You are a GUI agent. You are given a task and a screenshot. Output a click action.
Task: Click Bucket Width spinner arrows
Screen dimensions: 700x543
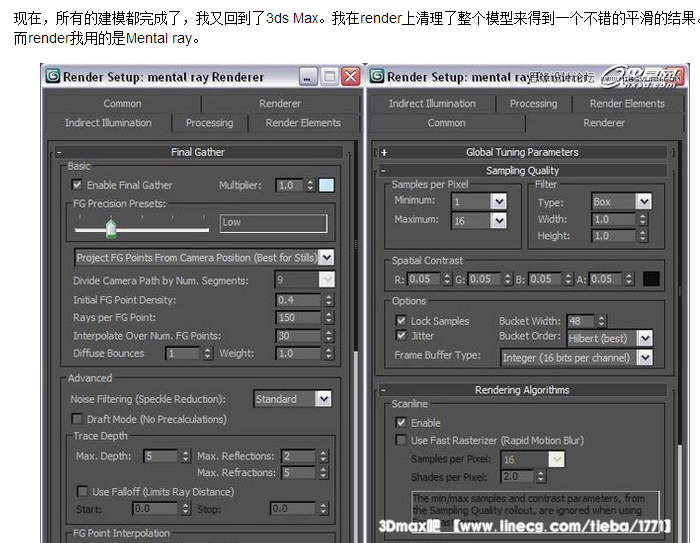click(x=601, y=321)
